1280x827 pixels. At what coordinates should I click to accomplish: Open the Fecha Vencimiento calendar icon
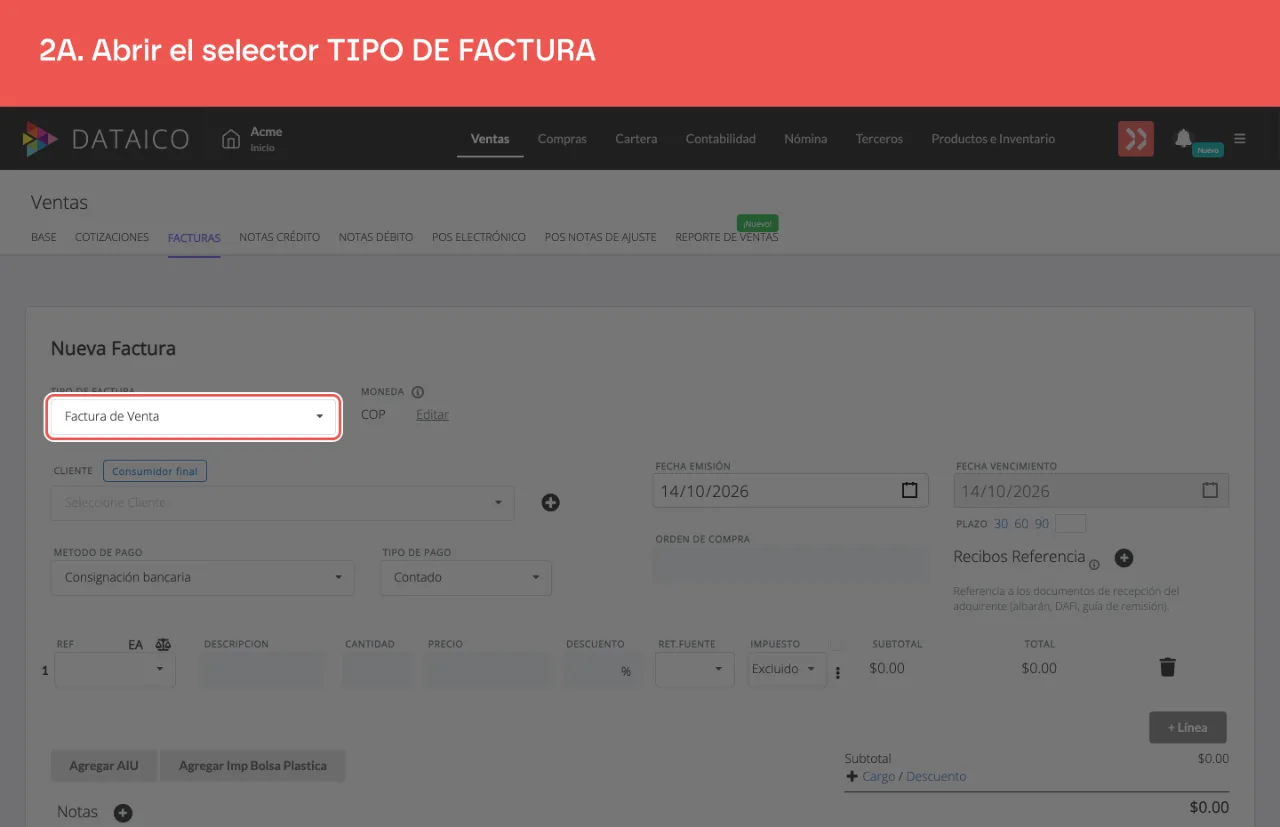click(1210, 491)
